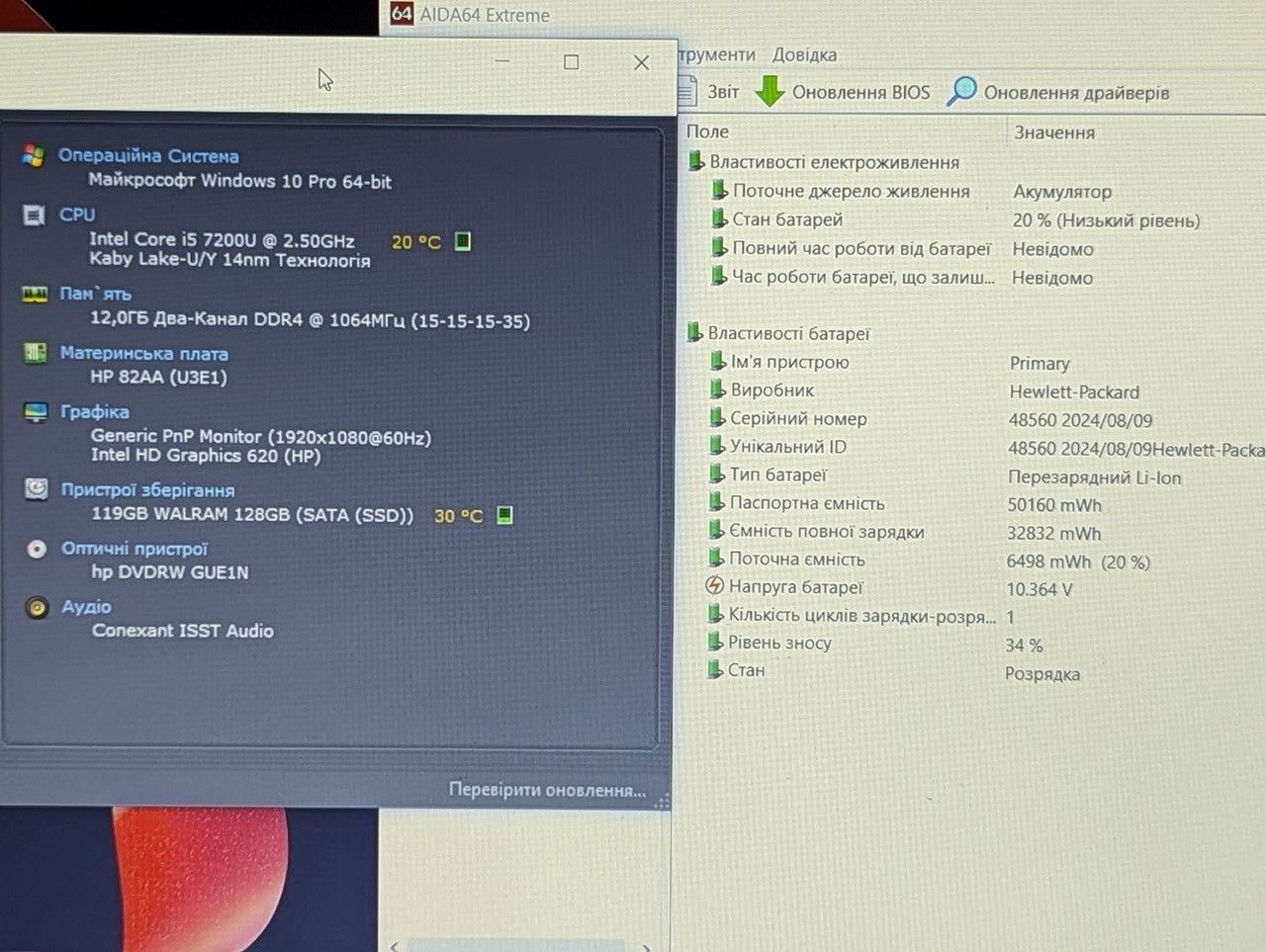Click the battery icon beside Властивості електроживлення
The width and height of the screenshot is (1266, 952).
coord(697,162)
